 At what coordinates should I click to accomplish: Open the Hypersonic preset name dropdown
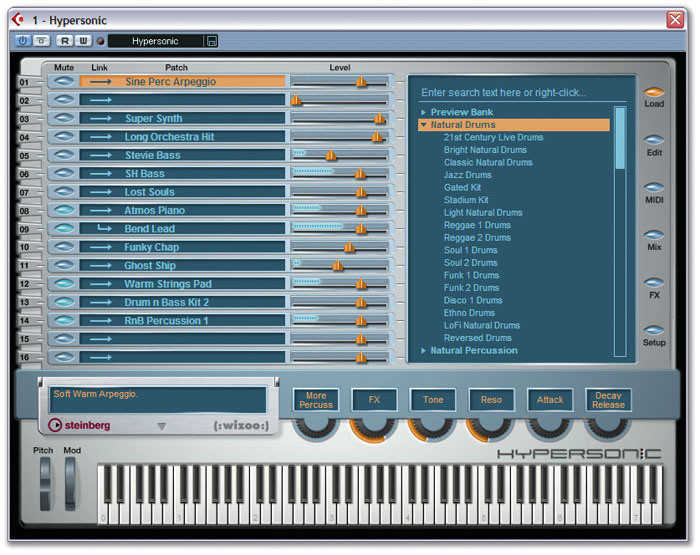point(155,41)
